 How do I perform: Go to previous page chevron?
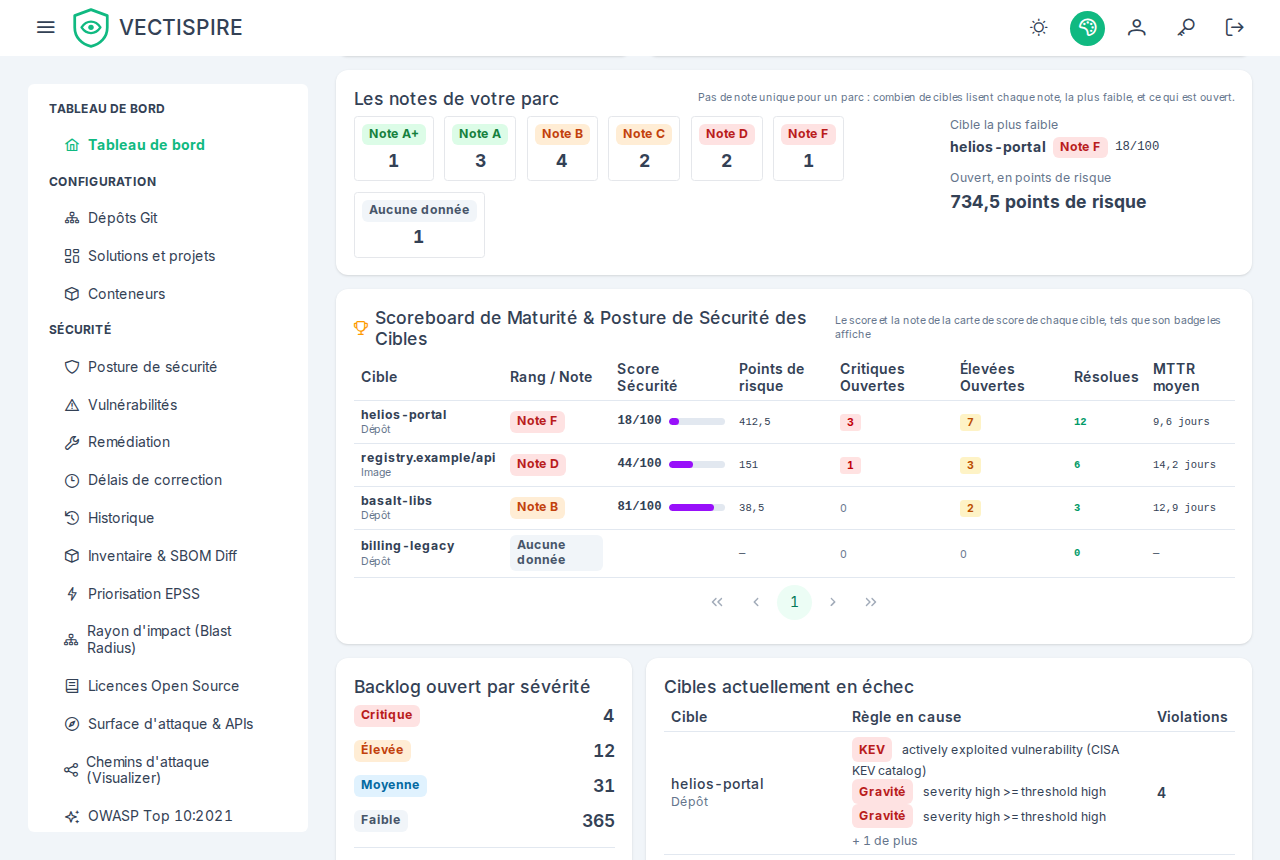click(756, 602)
